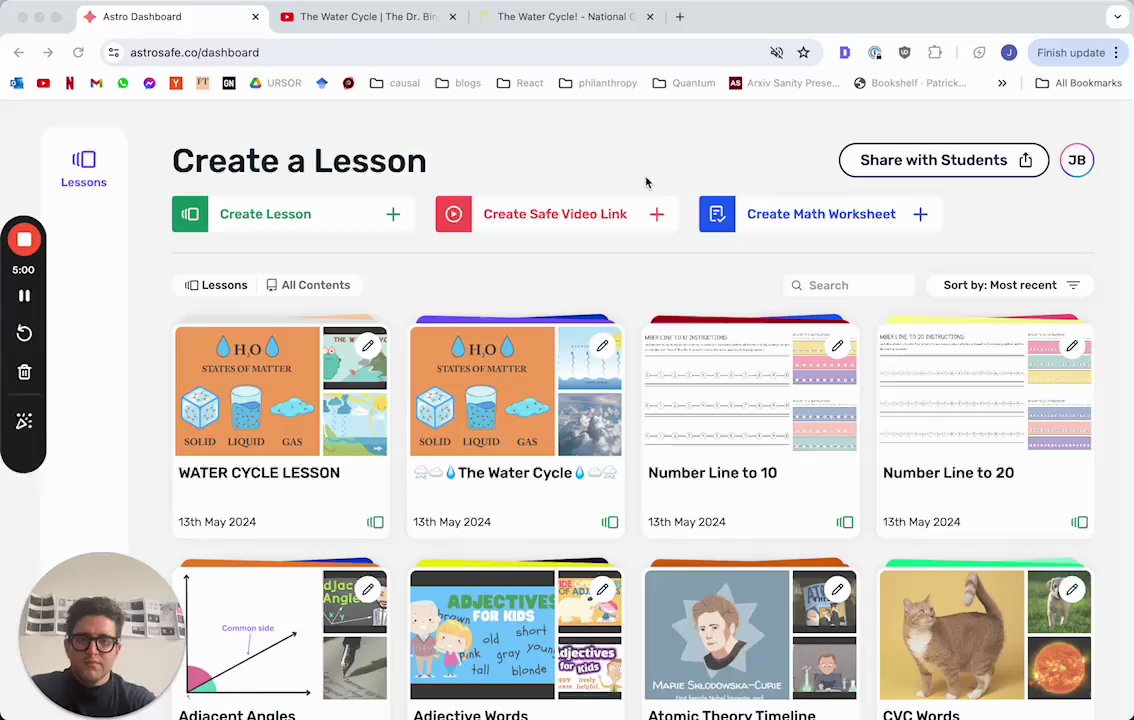Open the philanthropy bookmarks folder
This screenshot has width=1134, height=720.
pos(598,83)
